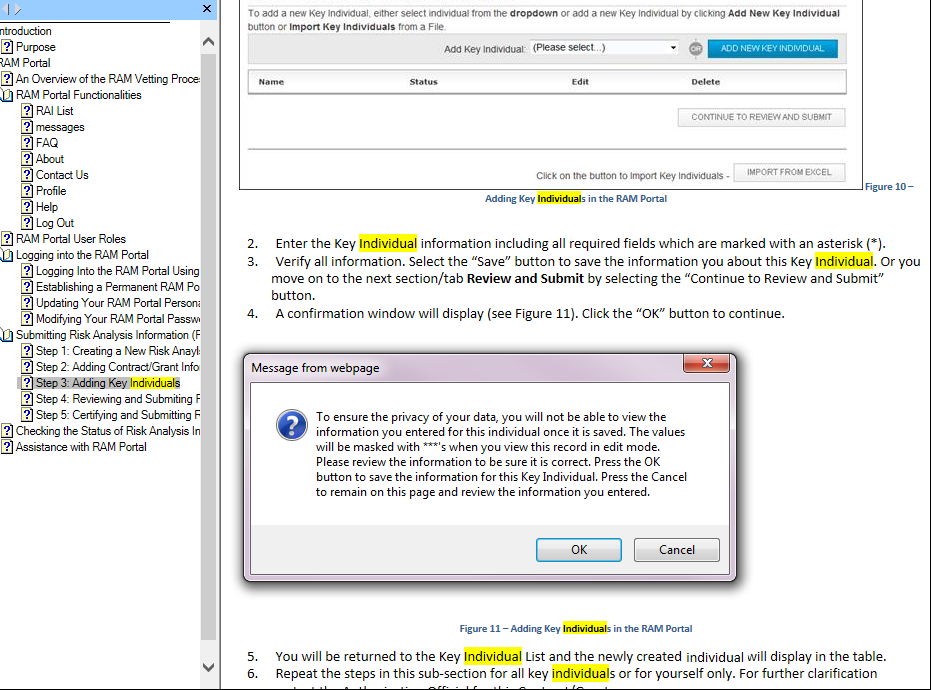Open the Contact Us topic
This screenshot has width=933, height=690.
pos(62,175)
